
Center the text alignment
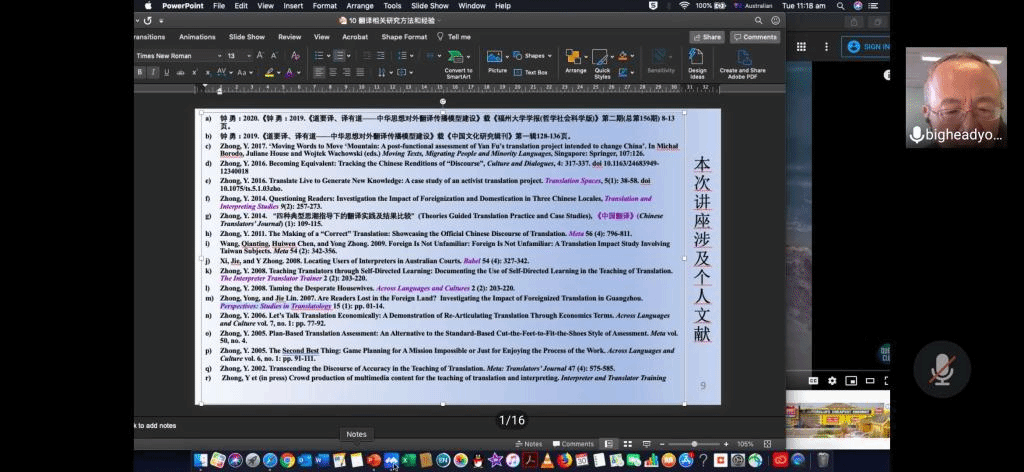pos(332,72)
